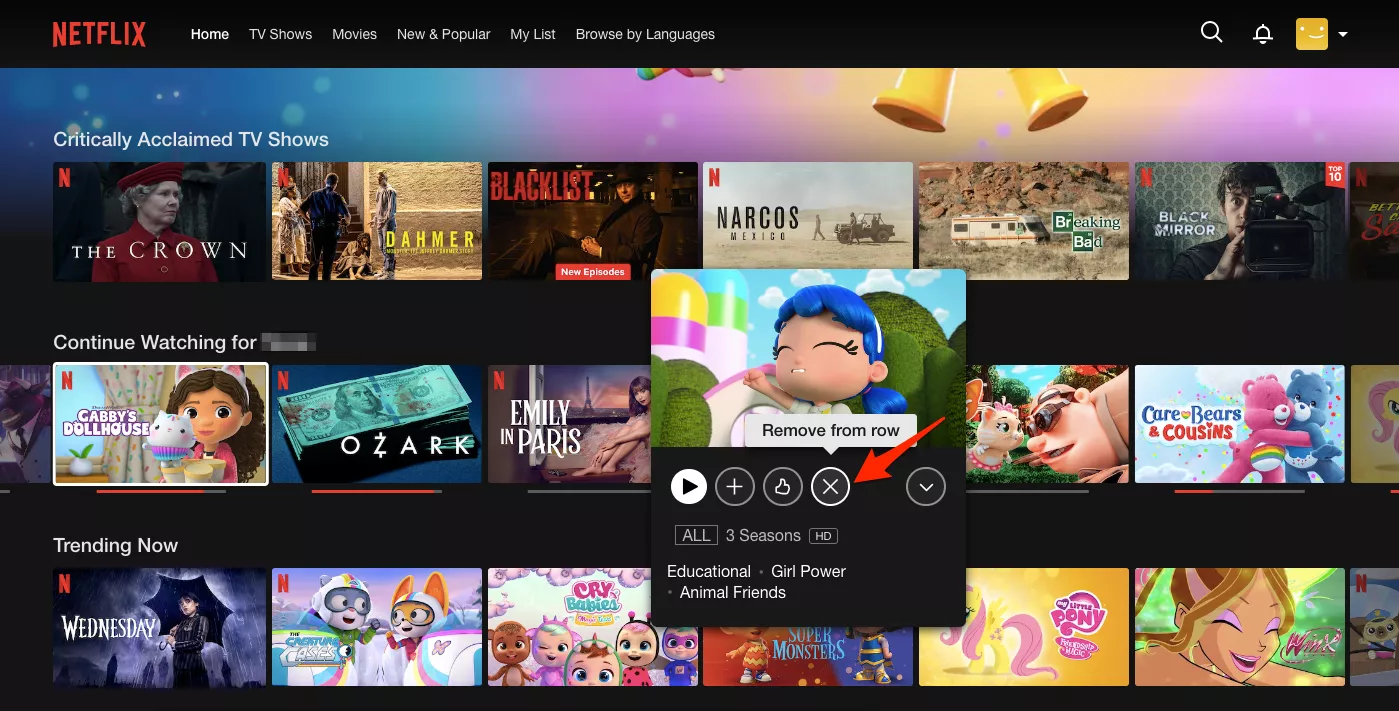This screenshot has height=711, width=1399.
Task: Open the Cry Babies thumbnail
Action: pos(593,627)
